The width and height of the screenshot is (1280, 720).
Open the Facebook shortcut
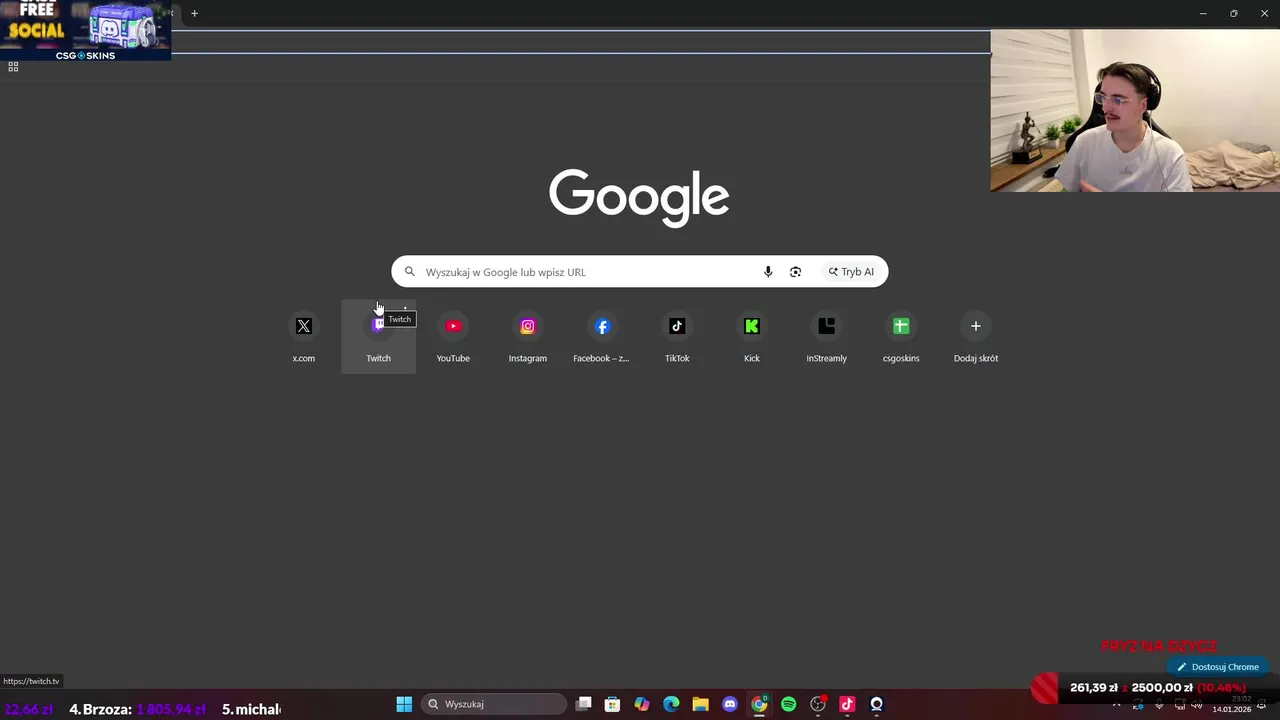[x=602, y=337]
